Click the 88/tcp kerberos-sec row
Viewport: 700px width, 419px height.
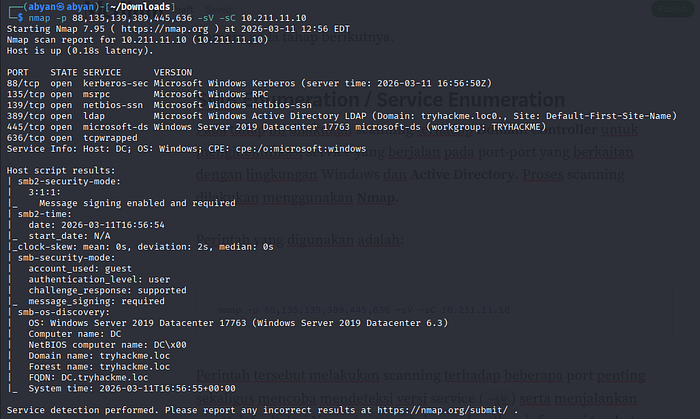click(x=249, y=83)
